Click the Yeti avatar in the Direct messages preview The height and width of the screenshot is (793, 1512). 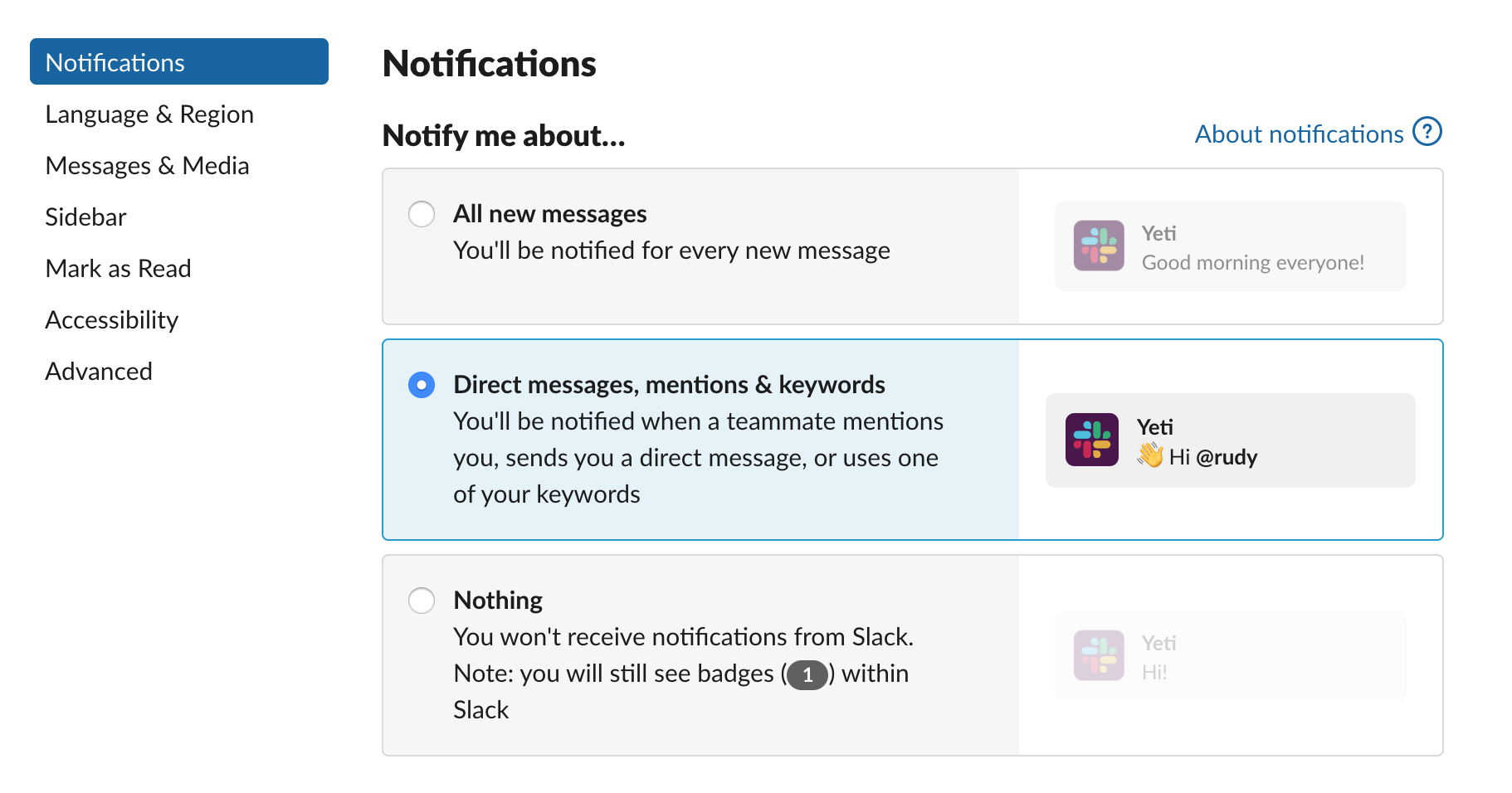tap(1091, 440)
